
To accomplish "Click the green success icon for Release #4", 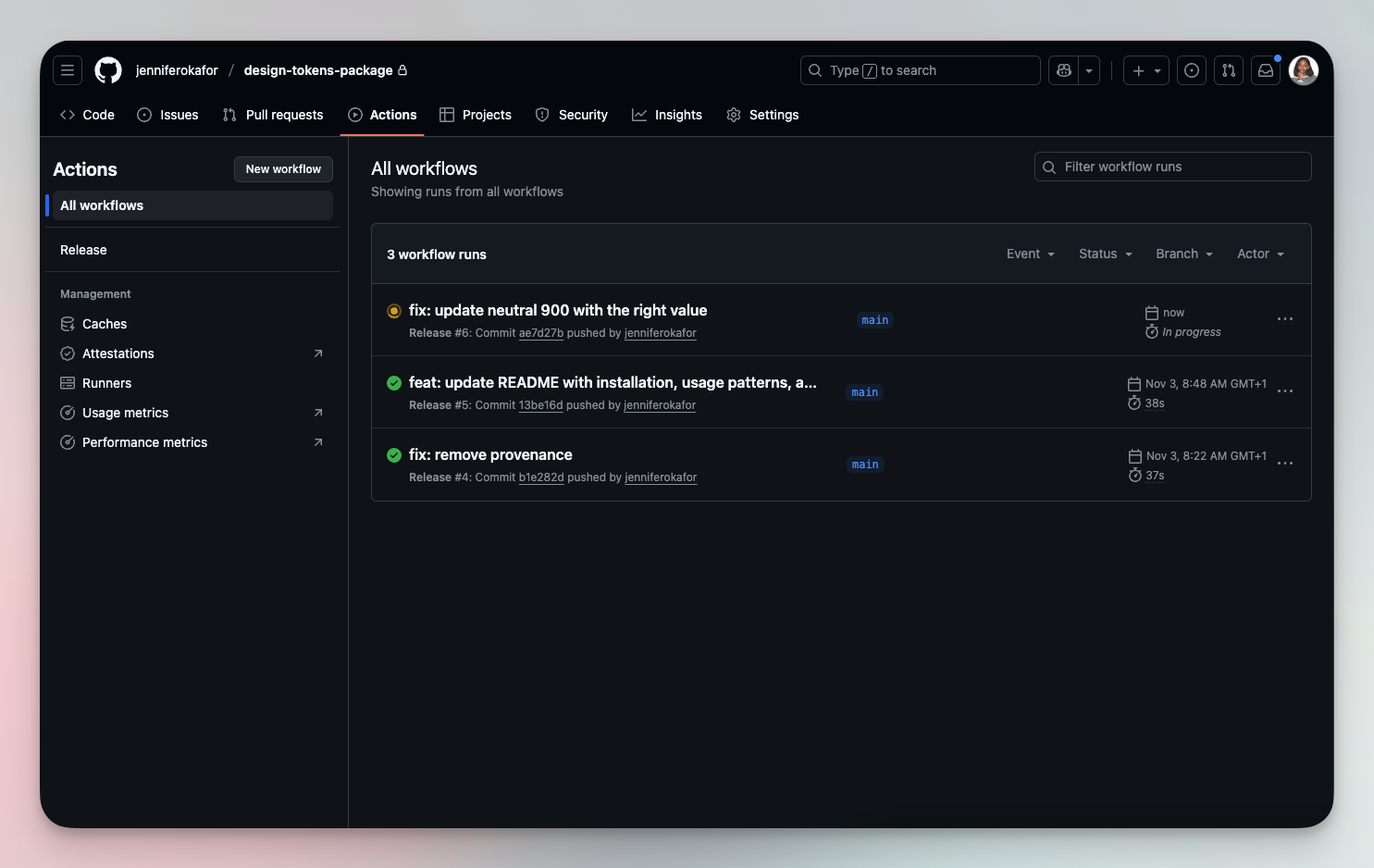I will 394,455.
